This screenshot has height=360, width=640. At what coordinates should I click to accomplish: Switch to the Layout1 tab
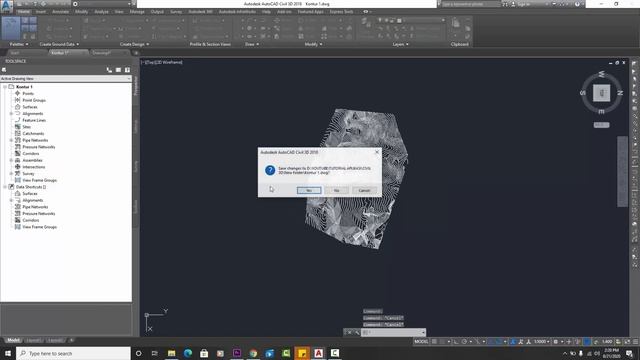coord(33,340)
